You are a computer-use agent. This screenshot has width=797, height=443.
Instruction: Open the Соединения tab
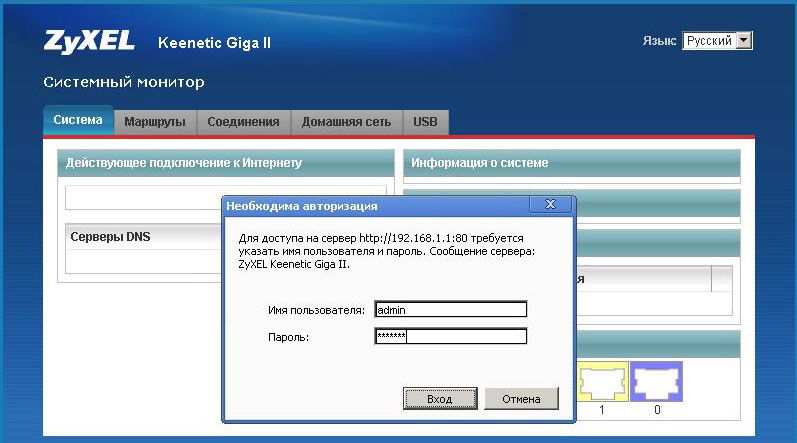[x=243, y=122]
